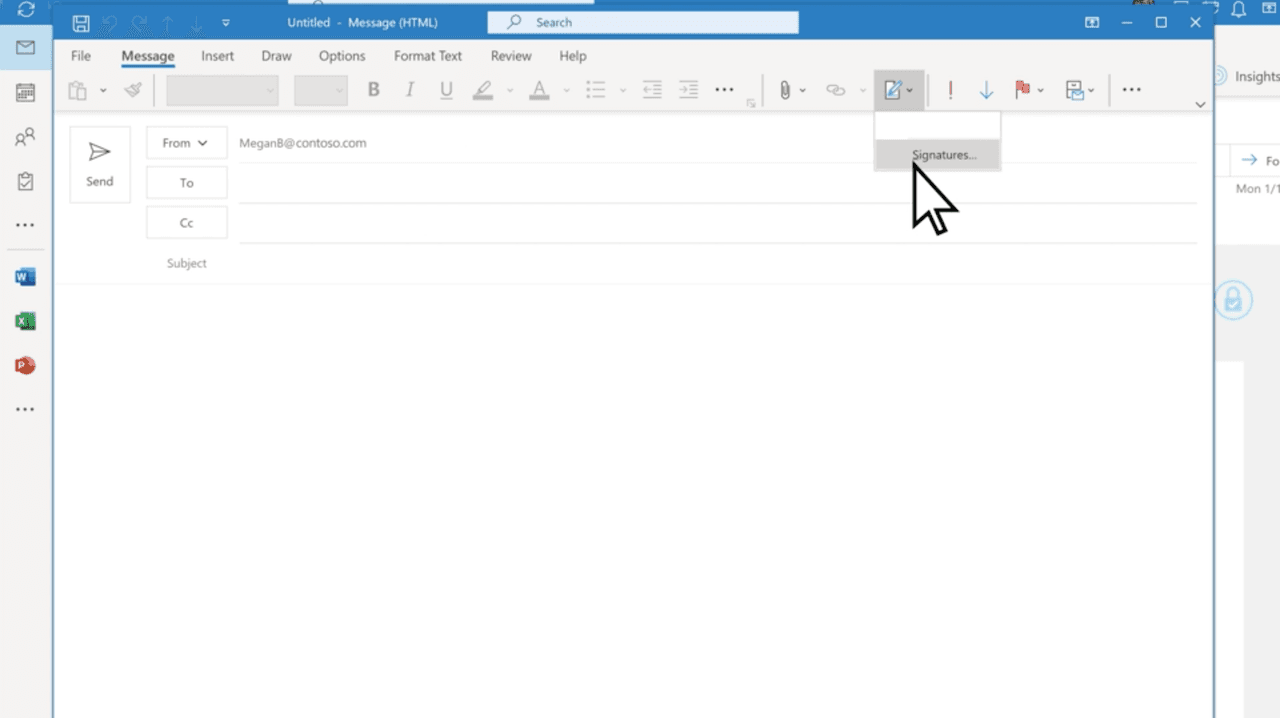Launch Word from the sidebar

click(25, 276)
